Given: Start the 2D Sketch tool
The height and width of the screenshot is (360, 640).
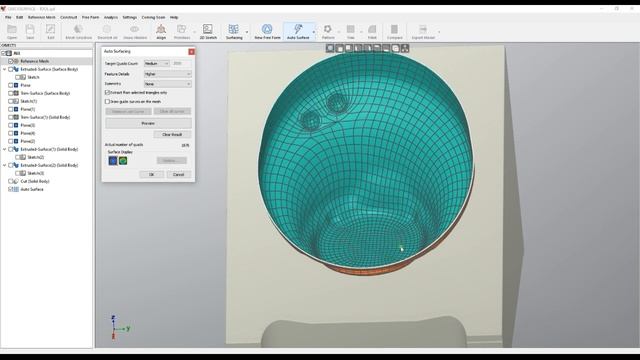Looking at the screenshot, I should pos(208,29).
